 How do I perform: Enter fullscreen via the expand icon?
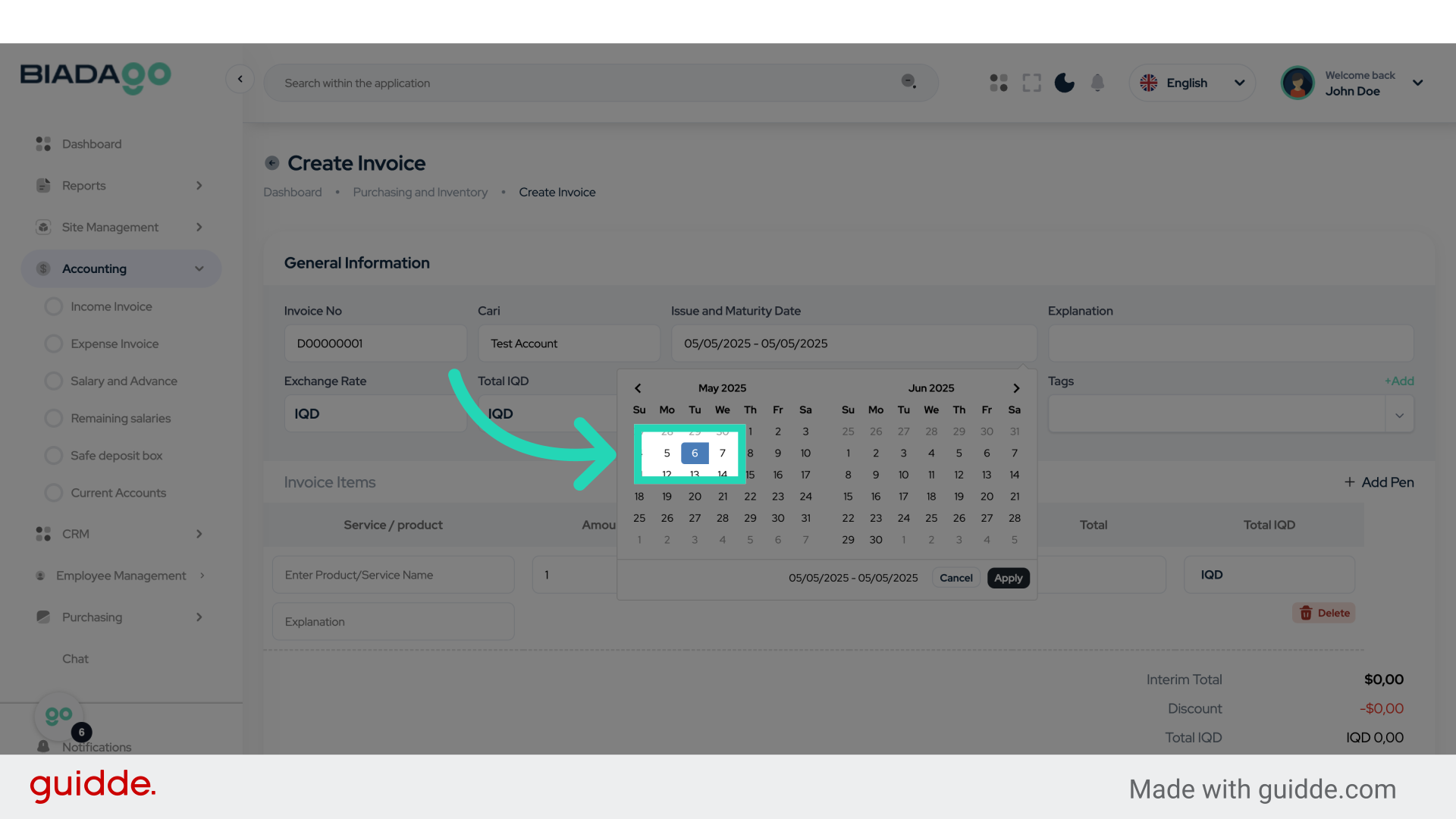point(1031,83)
